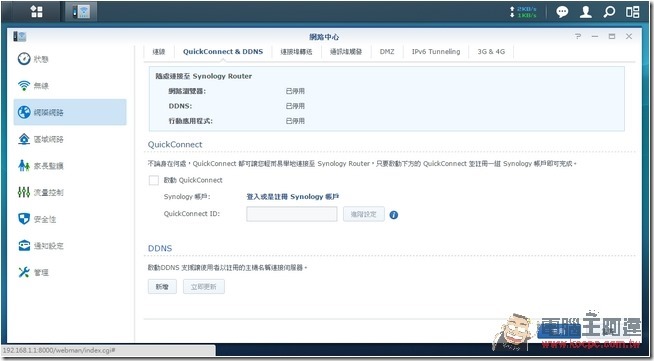This screenshot has width=654, height=361.
Task: Click the Network Center window title icon
Action: [20, 36]
